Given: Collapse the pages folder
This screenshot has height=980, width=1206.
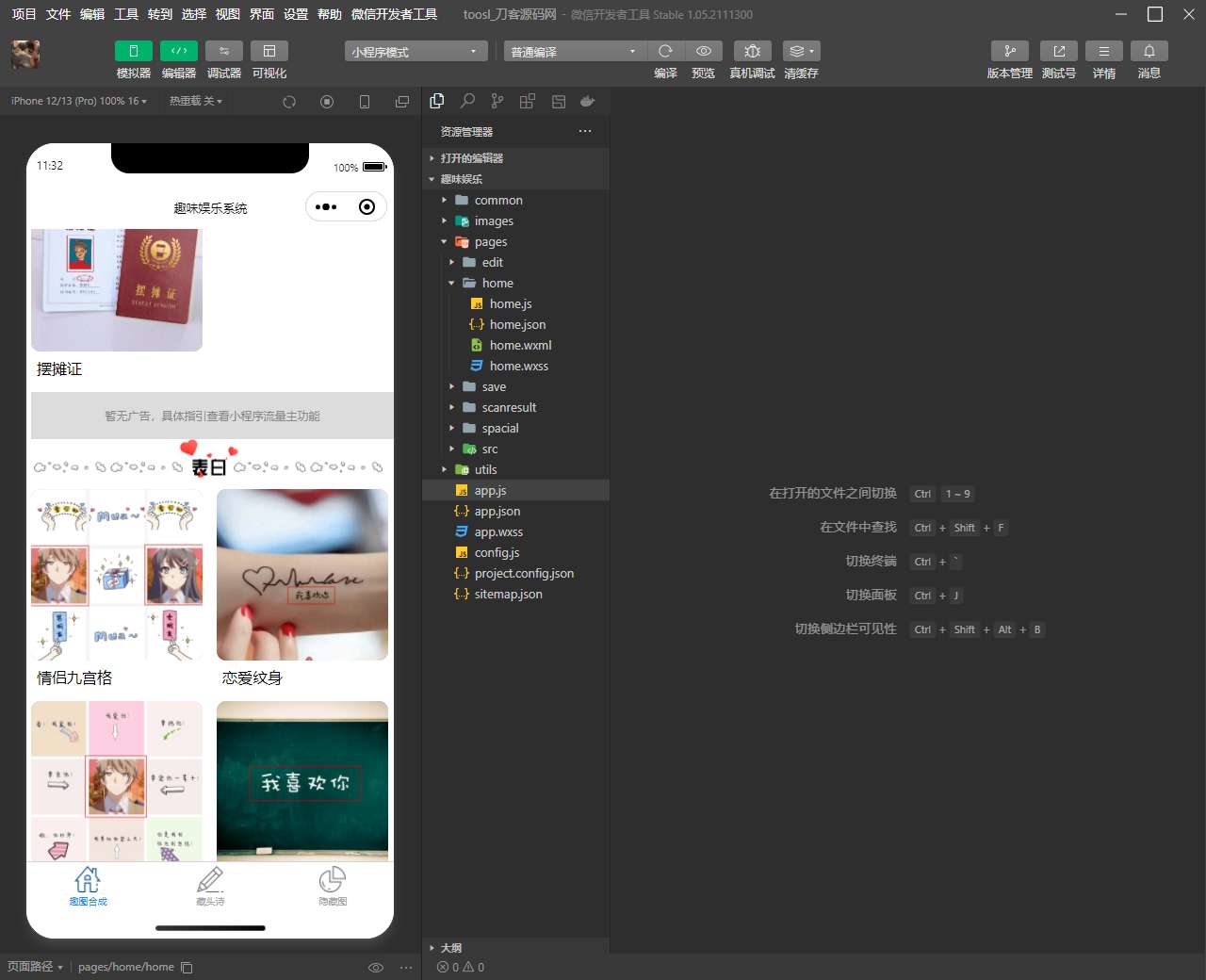Looking at the screenshot, I should (x=445, y=242).
